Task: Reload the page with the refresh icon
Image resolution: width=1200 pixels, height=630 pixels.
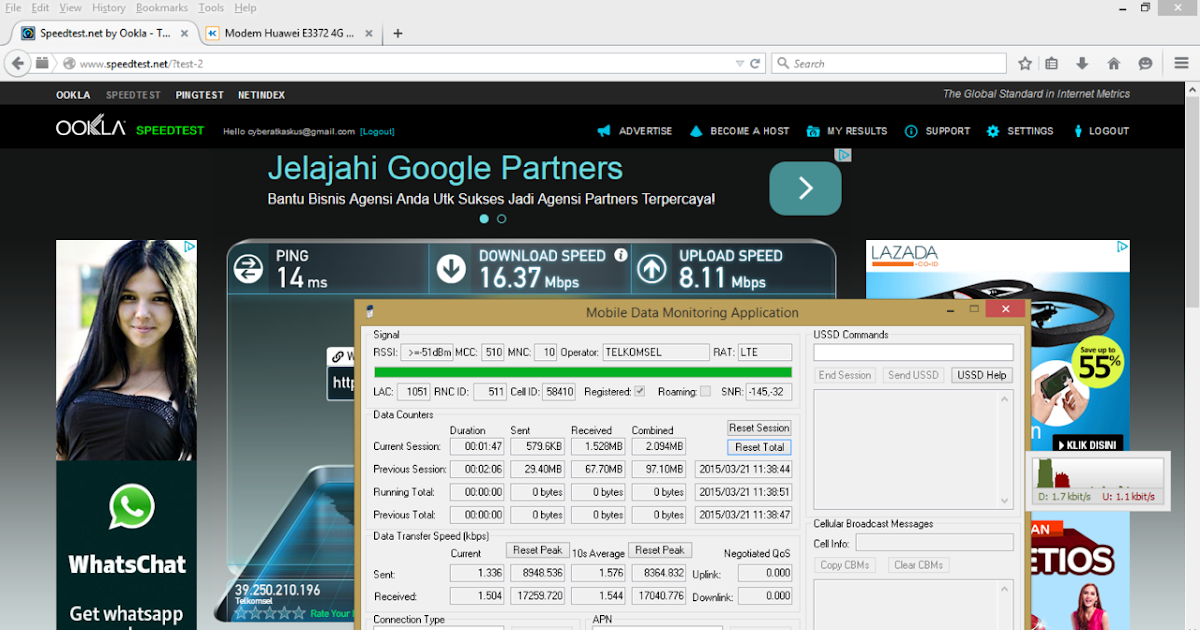Action: pyautogui.click(x=755, y=63)
